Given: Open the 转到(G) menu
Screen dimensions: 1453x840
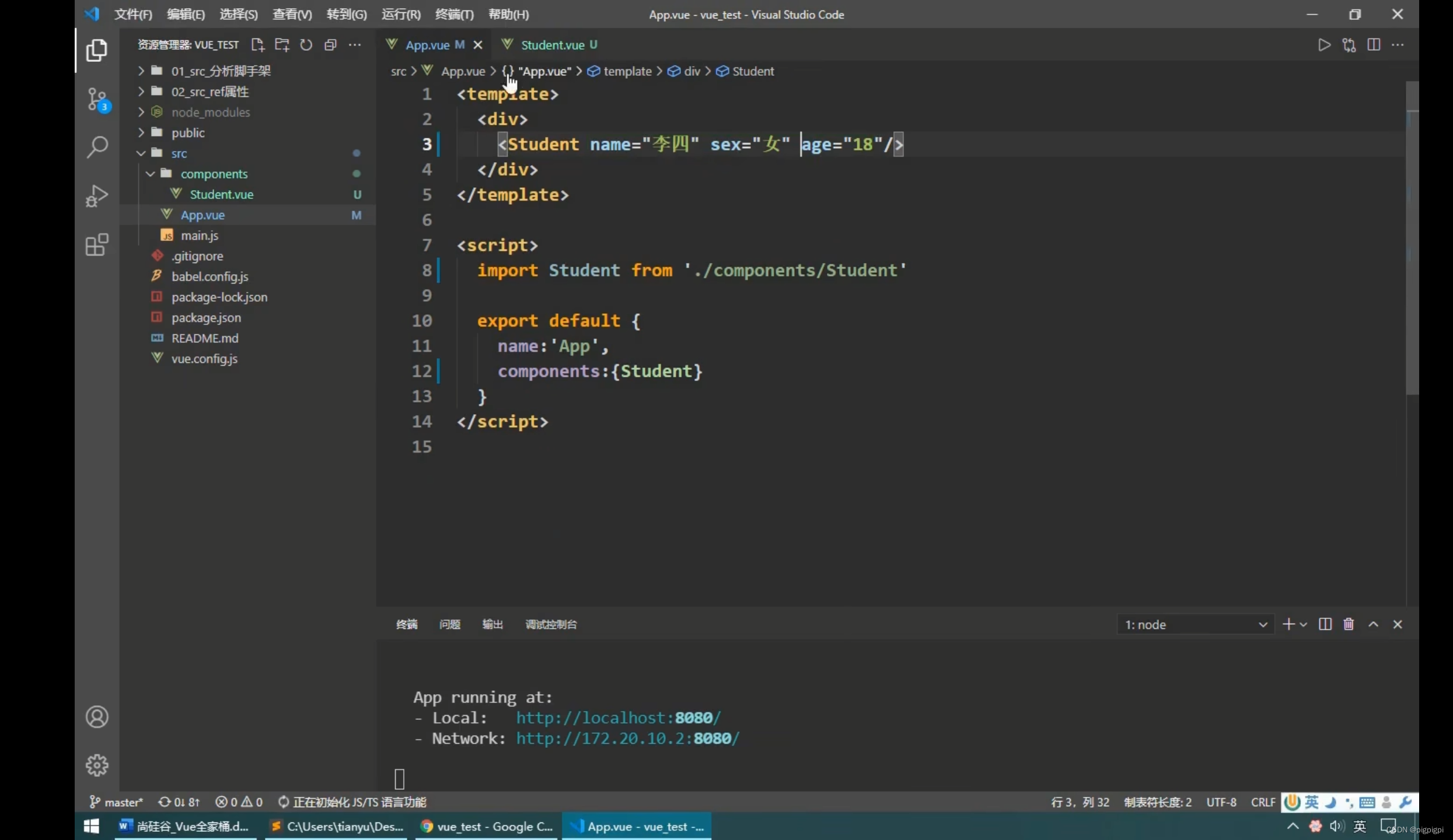Looking at the screenshot, I should [347, 15].
